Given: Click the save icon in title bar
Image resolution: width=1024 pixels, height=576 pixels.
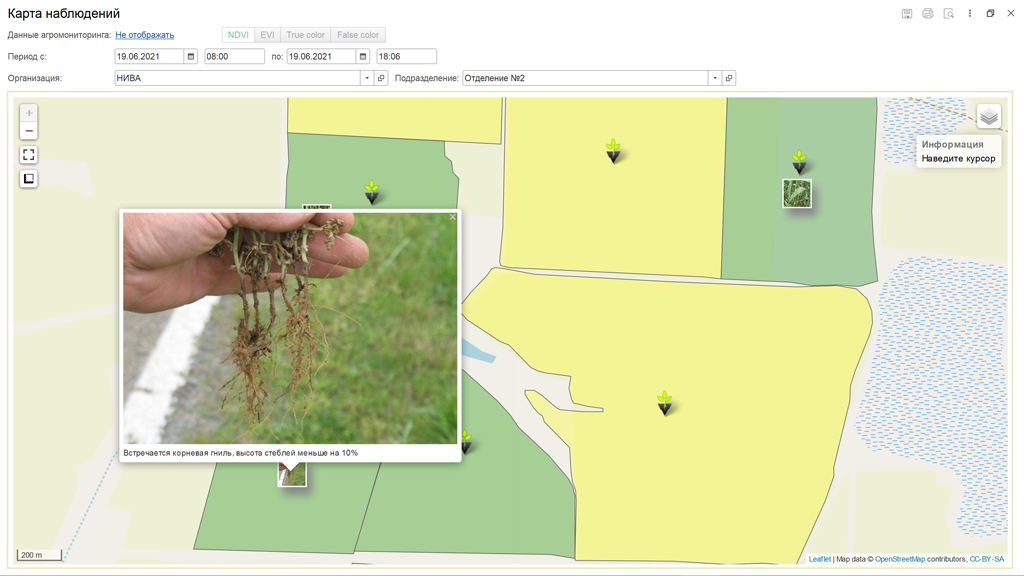Looking at the screenshot, I should pyautogui.click(x=907, y=14).
